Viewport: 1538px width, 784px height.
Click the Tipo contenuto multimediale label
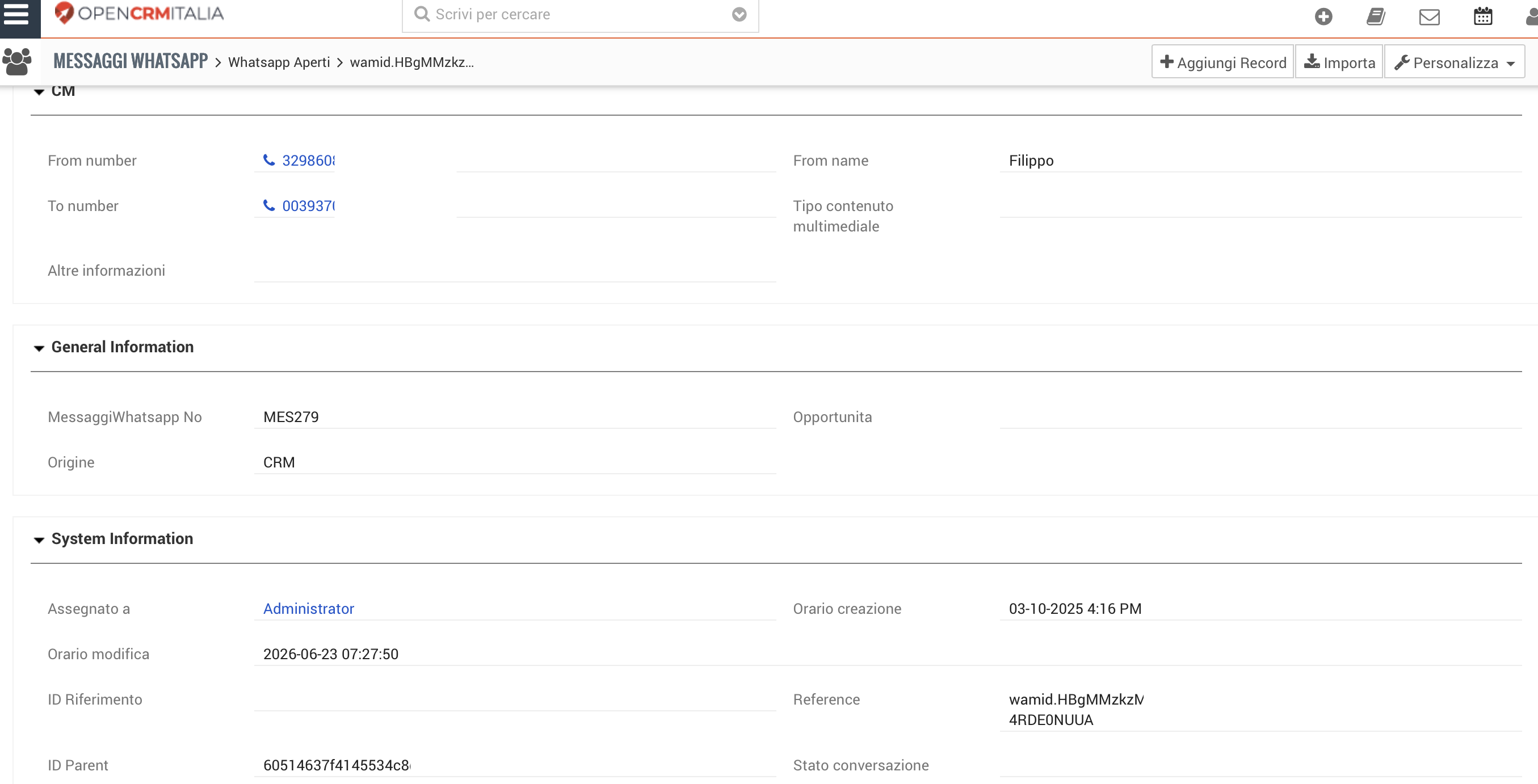tap(842, 216)
